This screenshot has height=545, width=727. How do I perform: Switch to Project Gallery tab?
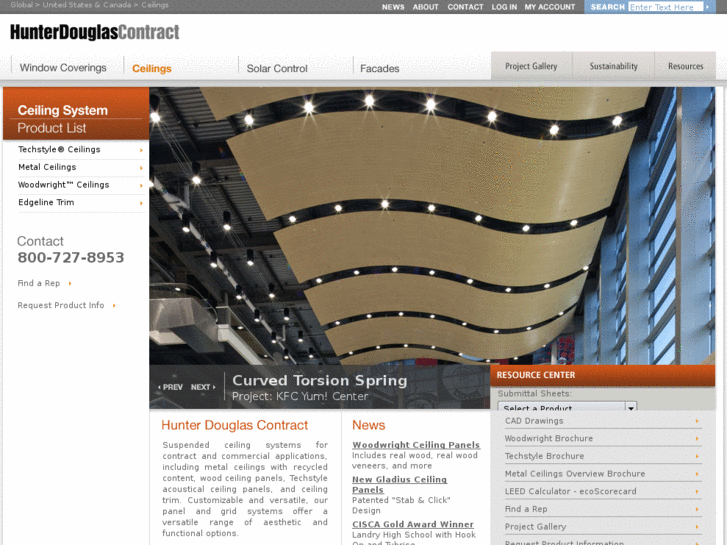pos(531,66)
